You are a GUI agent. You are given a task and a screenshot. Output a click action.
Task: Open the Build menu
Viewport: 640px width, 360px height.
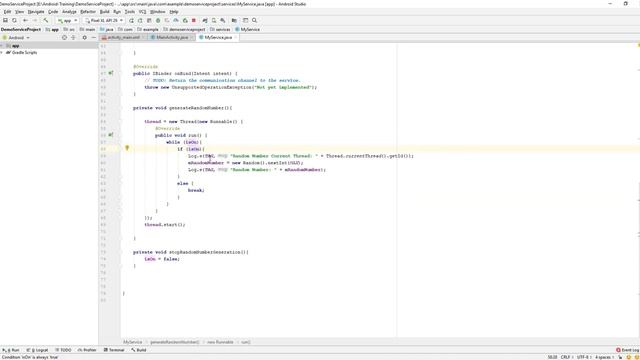104,12
